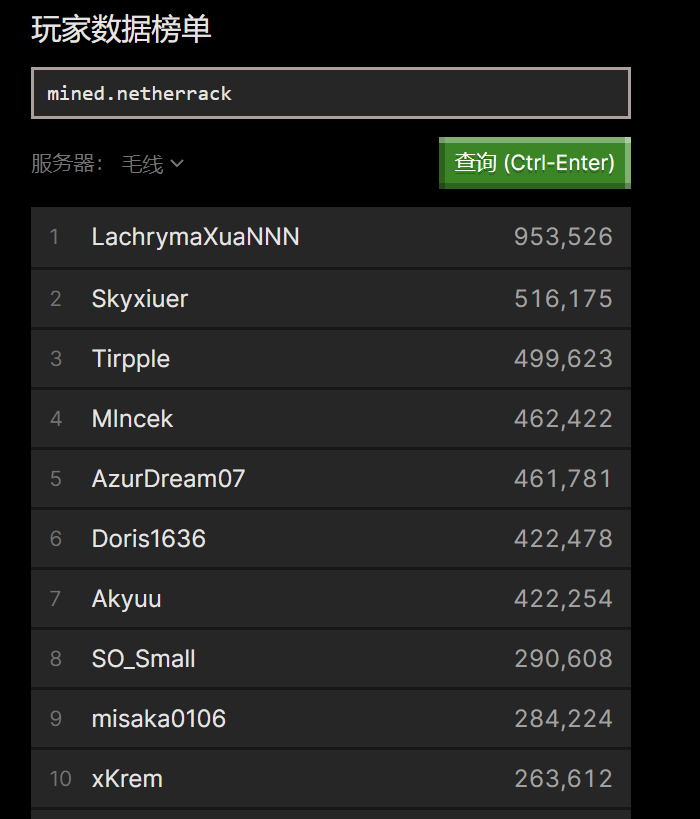Viewport: 700px width, 819px height.
Task: Select the LachrymaXuaNNN leaderboard row
Action: [x=331, y=237]
